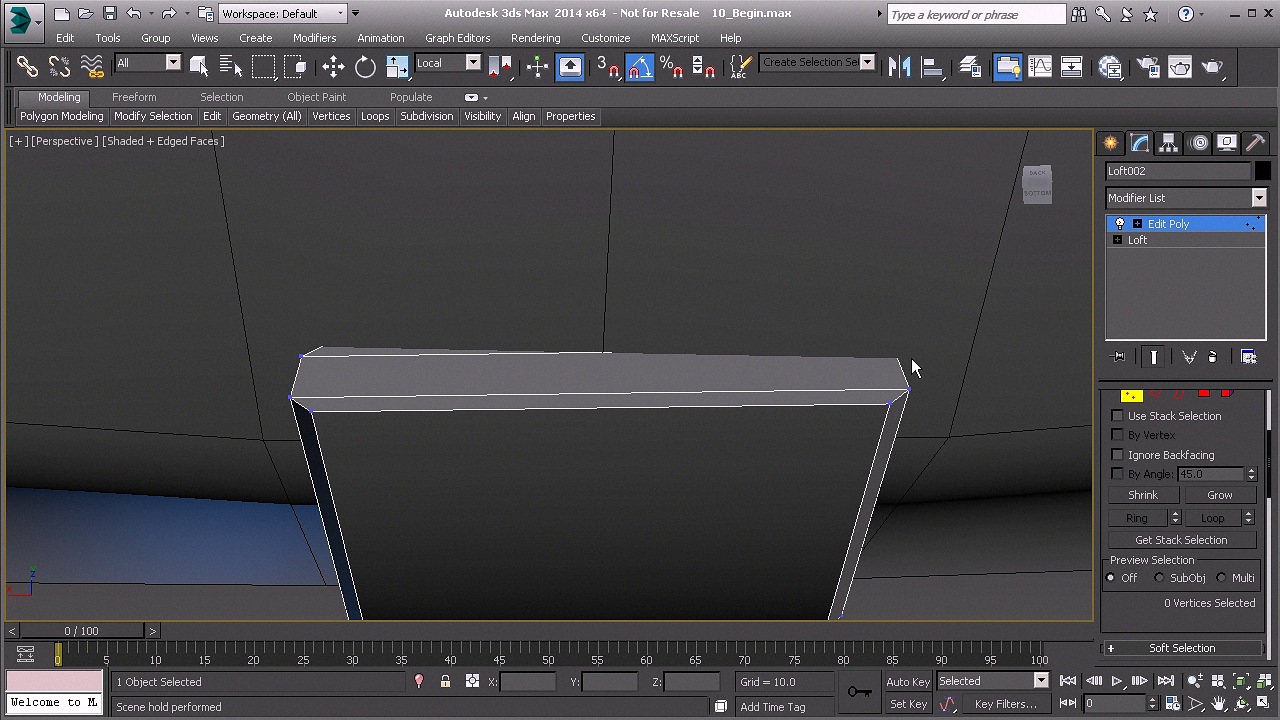Click the Loft002 object color swatch
The width and height of the screenshot is (1280, 720).
[1262, 171]
